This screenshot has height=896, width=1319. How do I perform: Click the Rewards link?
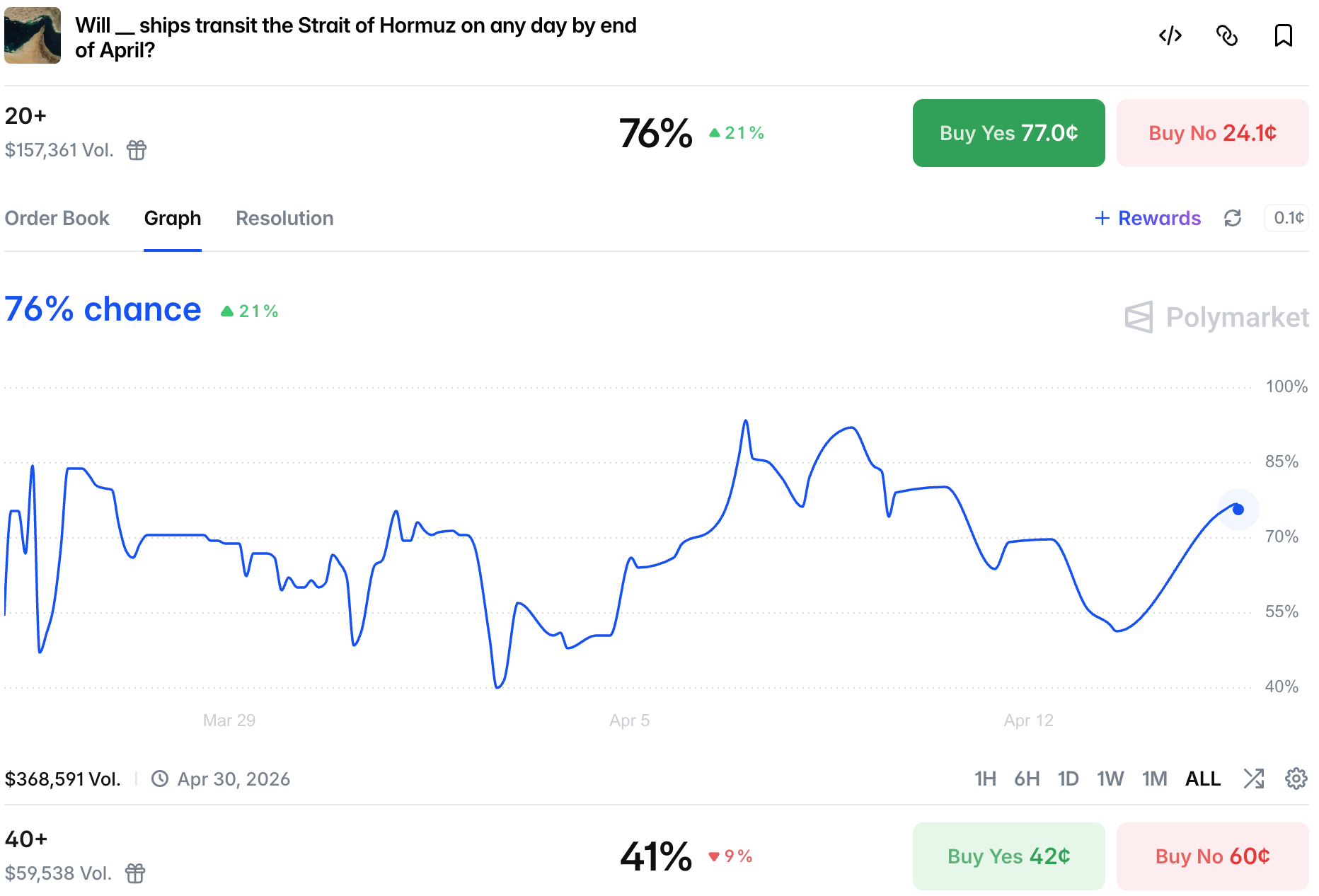(x=1148, y=218)
